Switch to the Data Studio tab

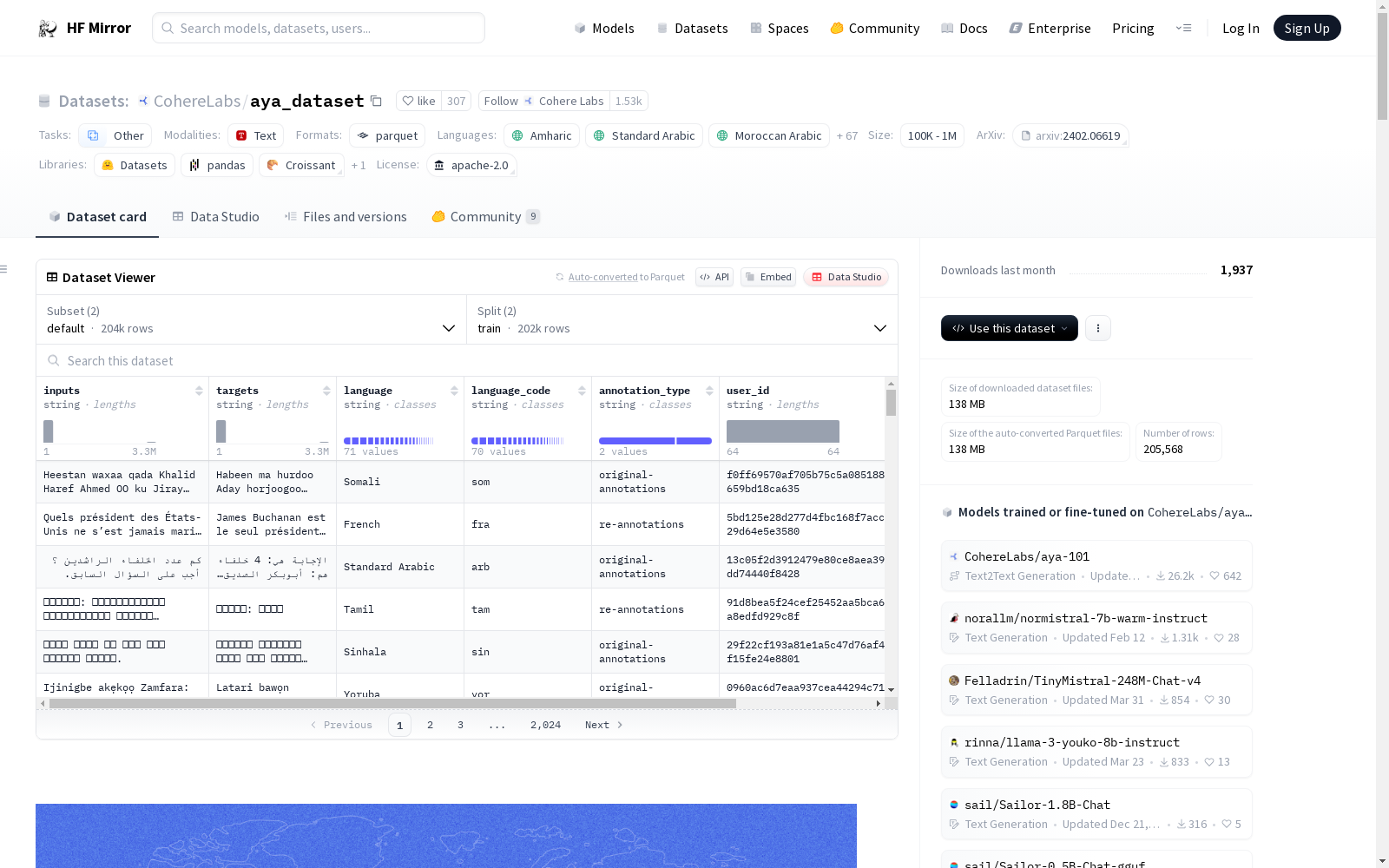coord(215,217)
